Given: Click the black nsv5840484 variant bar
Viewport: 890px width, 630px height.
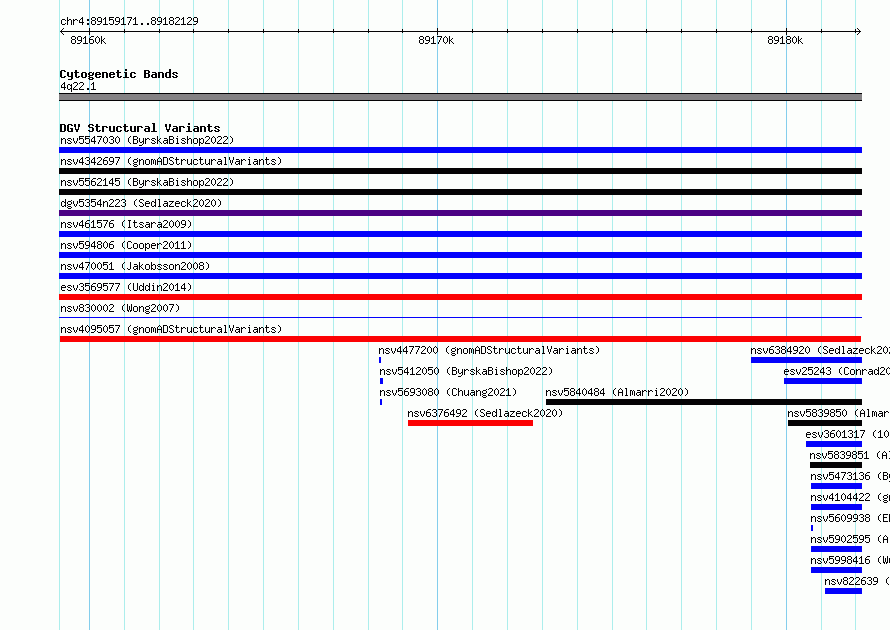Looking at the screenshot, I should pyautogui.click(x=704, y=402).
